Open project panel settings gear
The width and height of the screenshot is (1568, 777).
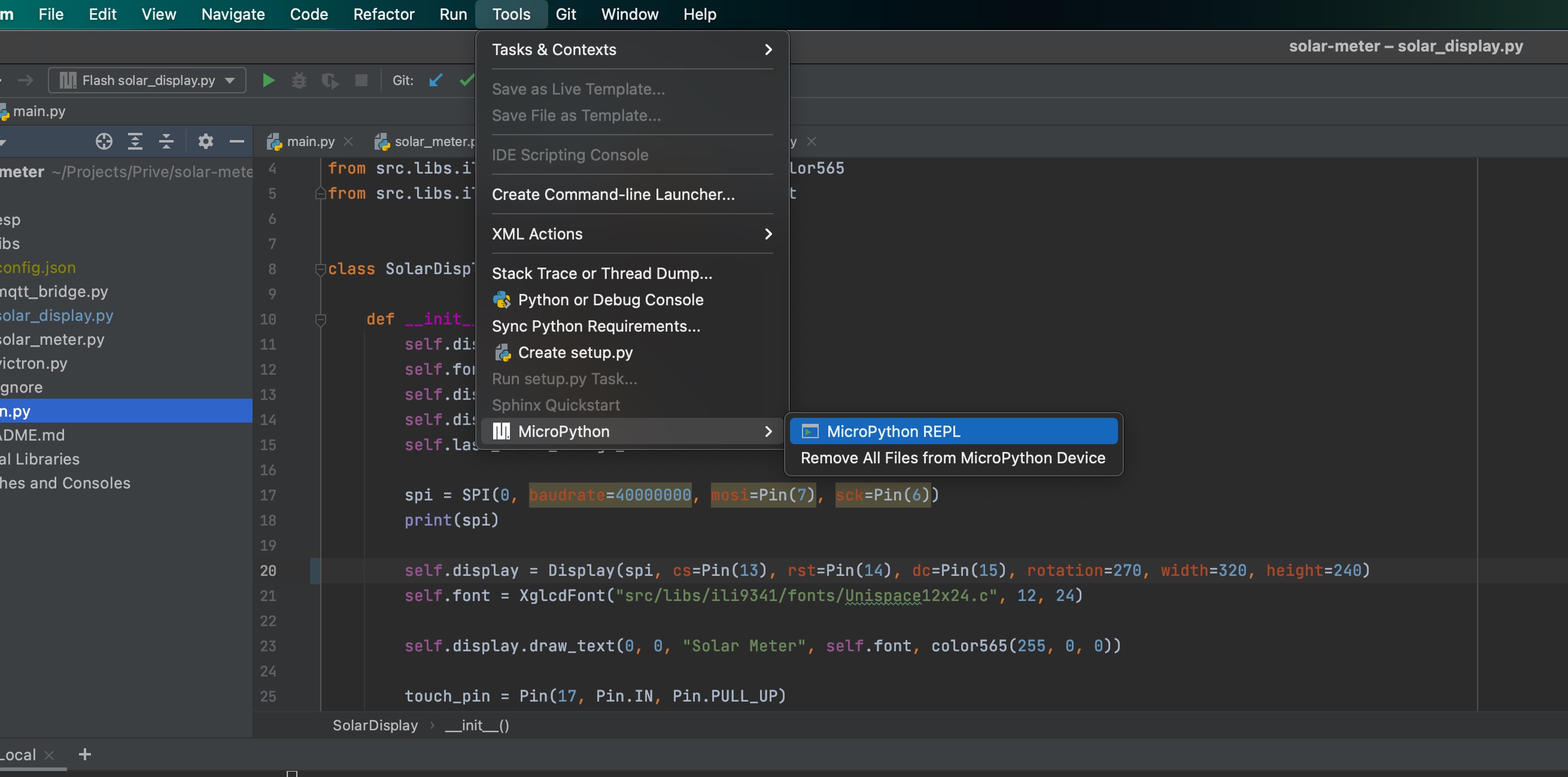pyautogui.click(x=206, y=141)
